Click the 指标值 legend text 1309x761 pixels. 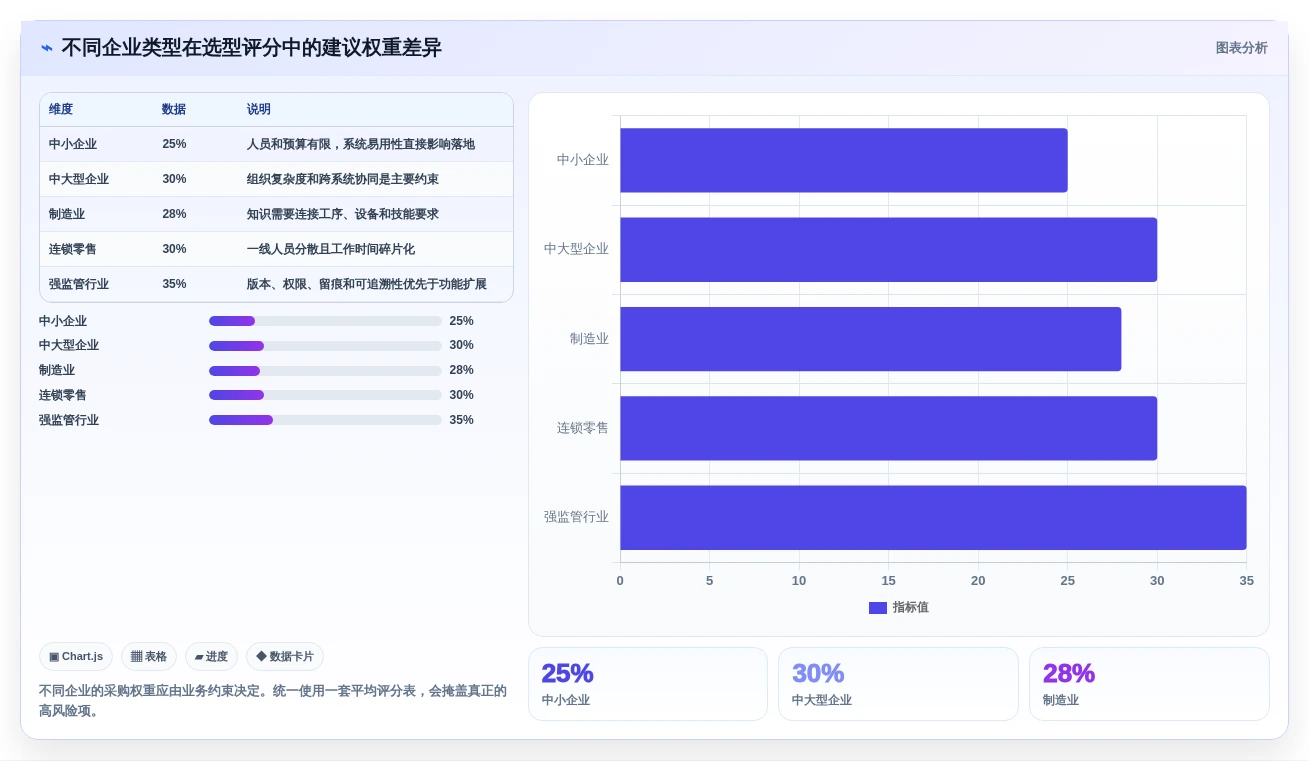coord(911,607)
